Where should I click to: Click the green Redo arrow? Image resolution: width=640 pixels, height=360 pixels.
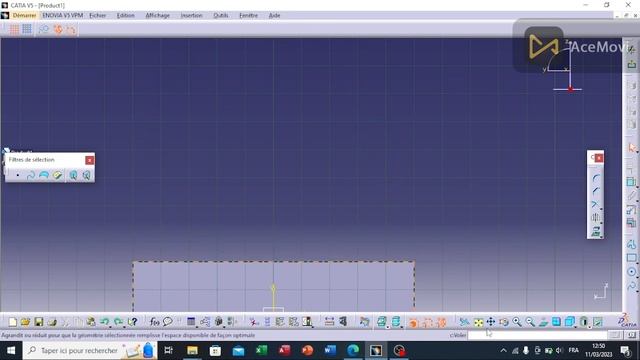(x=118, y=322)
